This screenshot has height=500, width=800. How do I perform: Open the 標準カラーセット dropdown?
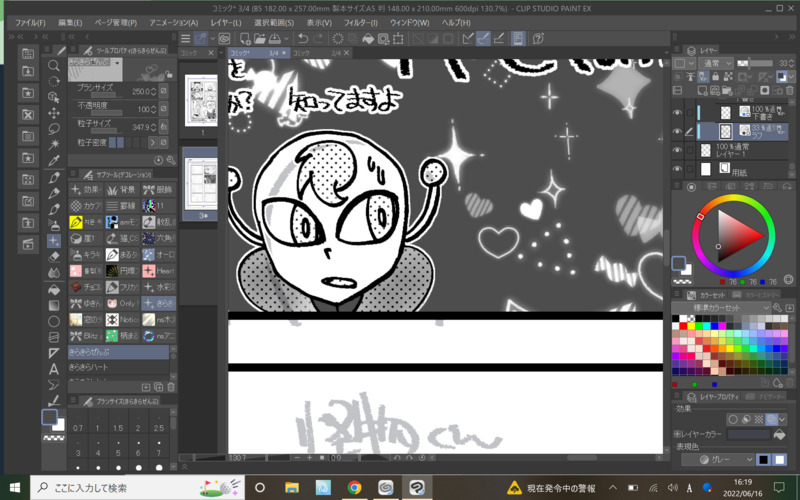pyautogui.click(x=720, y=308)
